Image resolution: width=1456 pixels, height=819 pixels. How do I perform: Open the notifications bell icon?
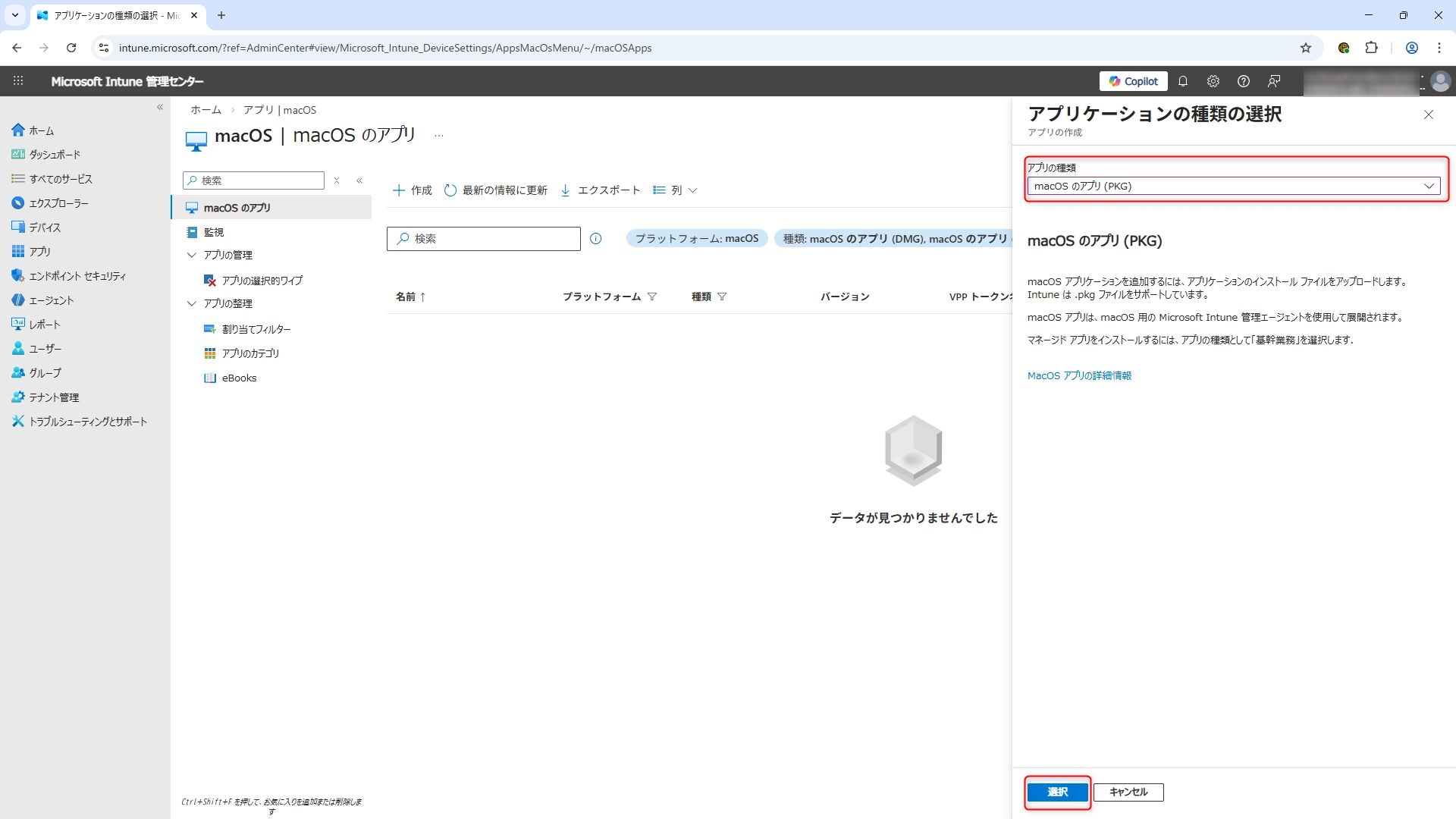pyautogui.click(x=1182, y=81)
